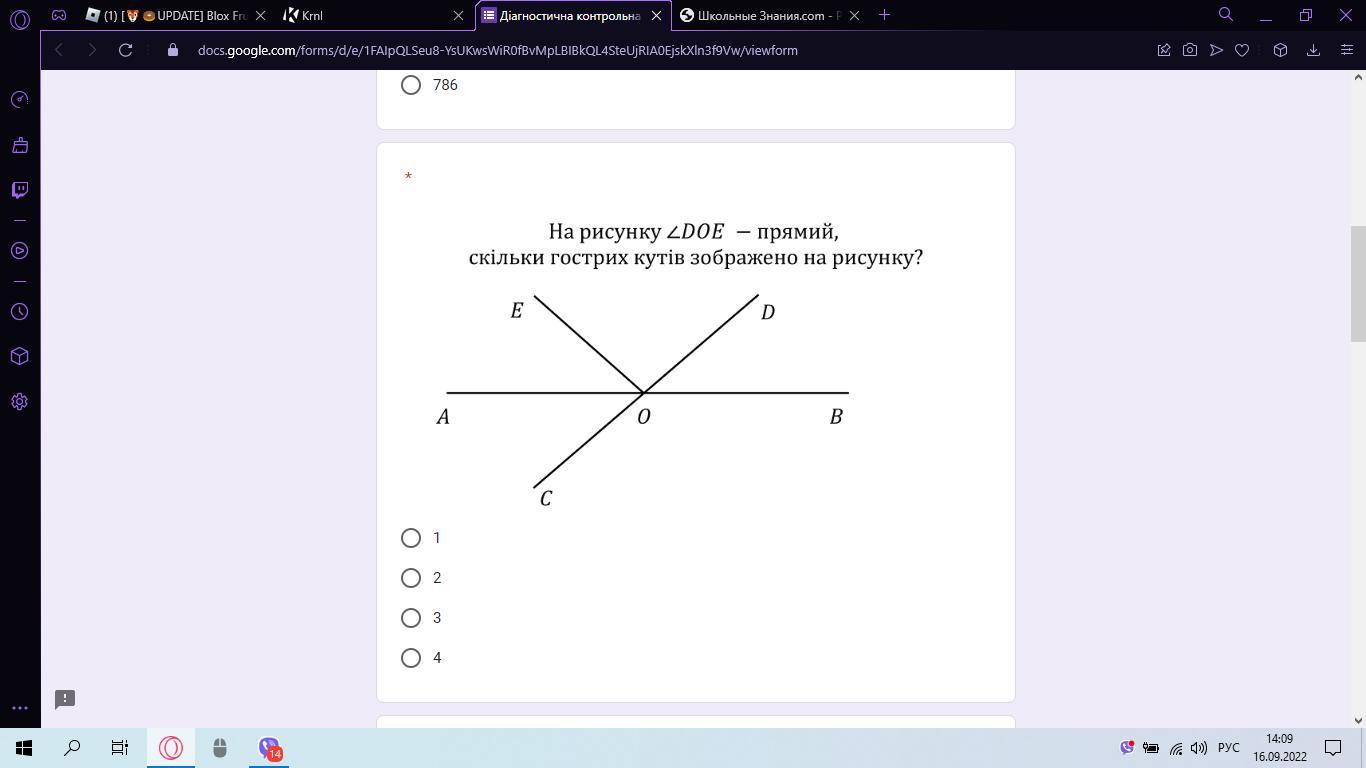Open the extensions cube in the toolbar
Image resolution: width=1366 pixels, height=768 pixels.
[x=1280, y=50]
